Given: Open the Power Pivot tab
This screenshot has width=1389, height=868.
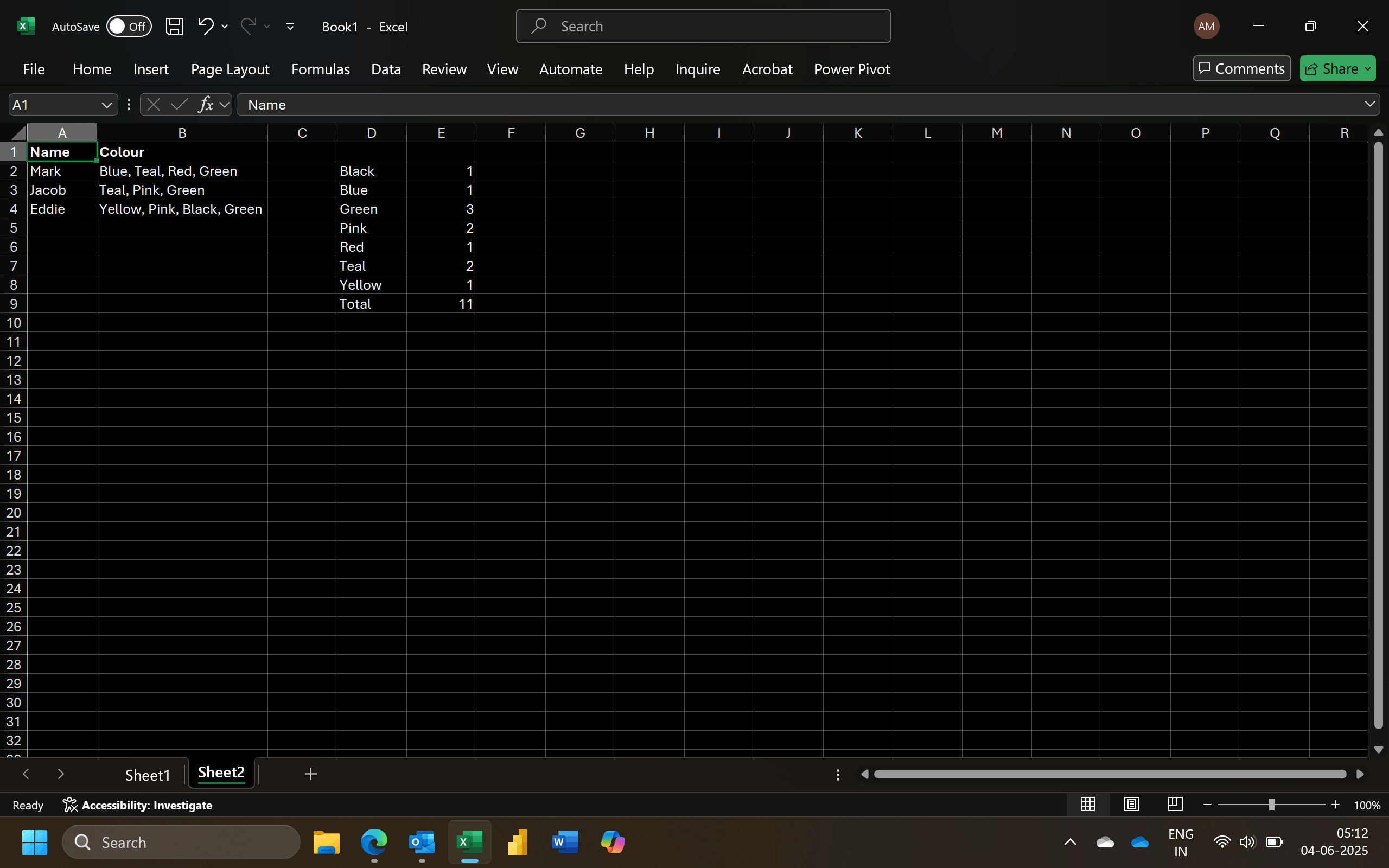Looking at the screenshot, I should (x=852, y=69).
